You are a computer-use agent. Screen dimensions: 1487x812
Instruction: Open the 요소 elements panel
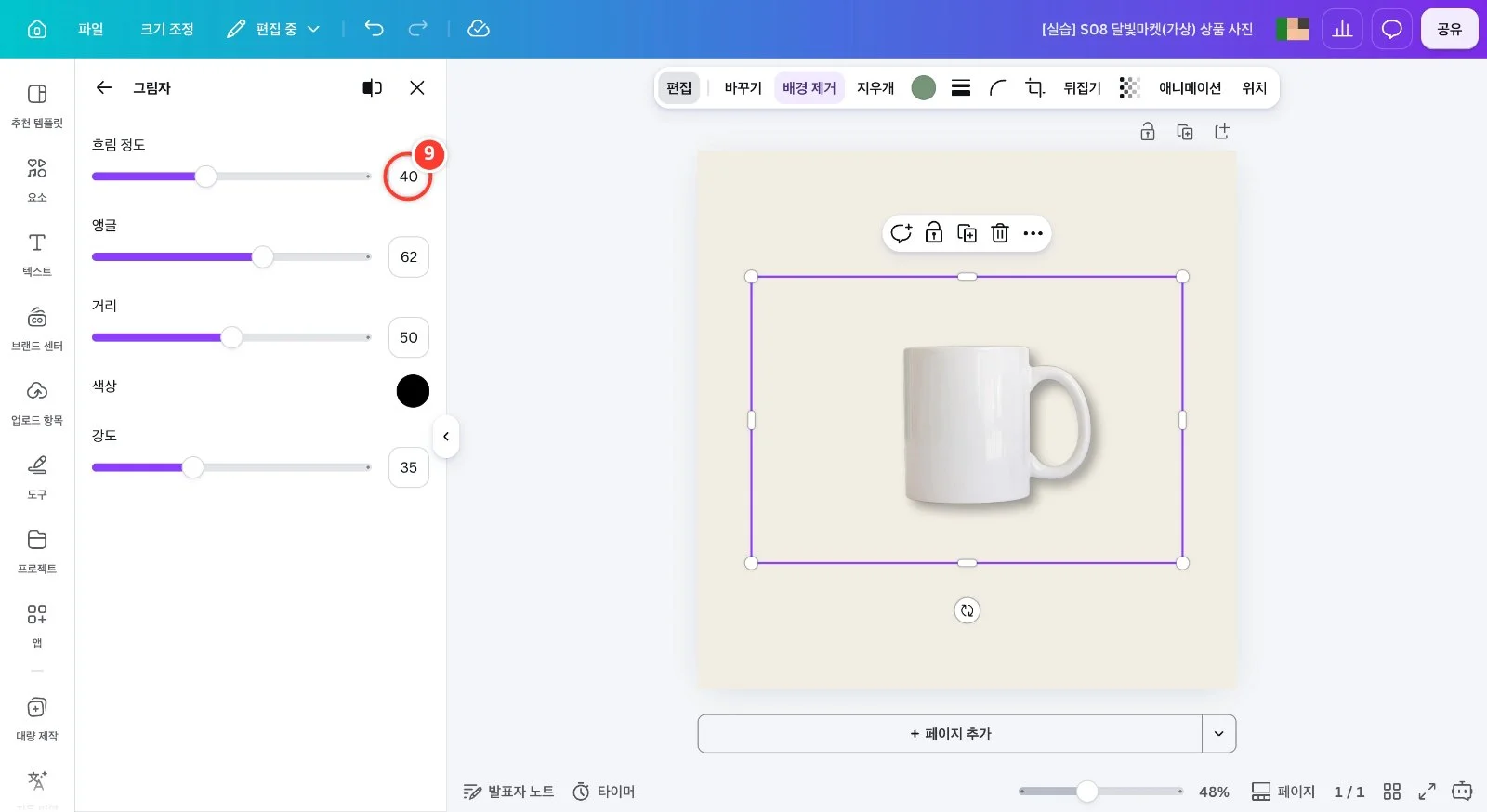[x=37, y=180]
